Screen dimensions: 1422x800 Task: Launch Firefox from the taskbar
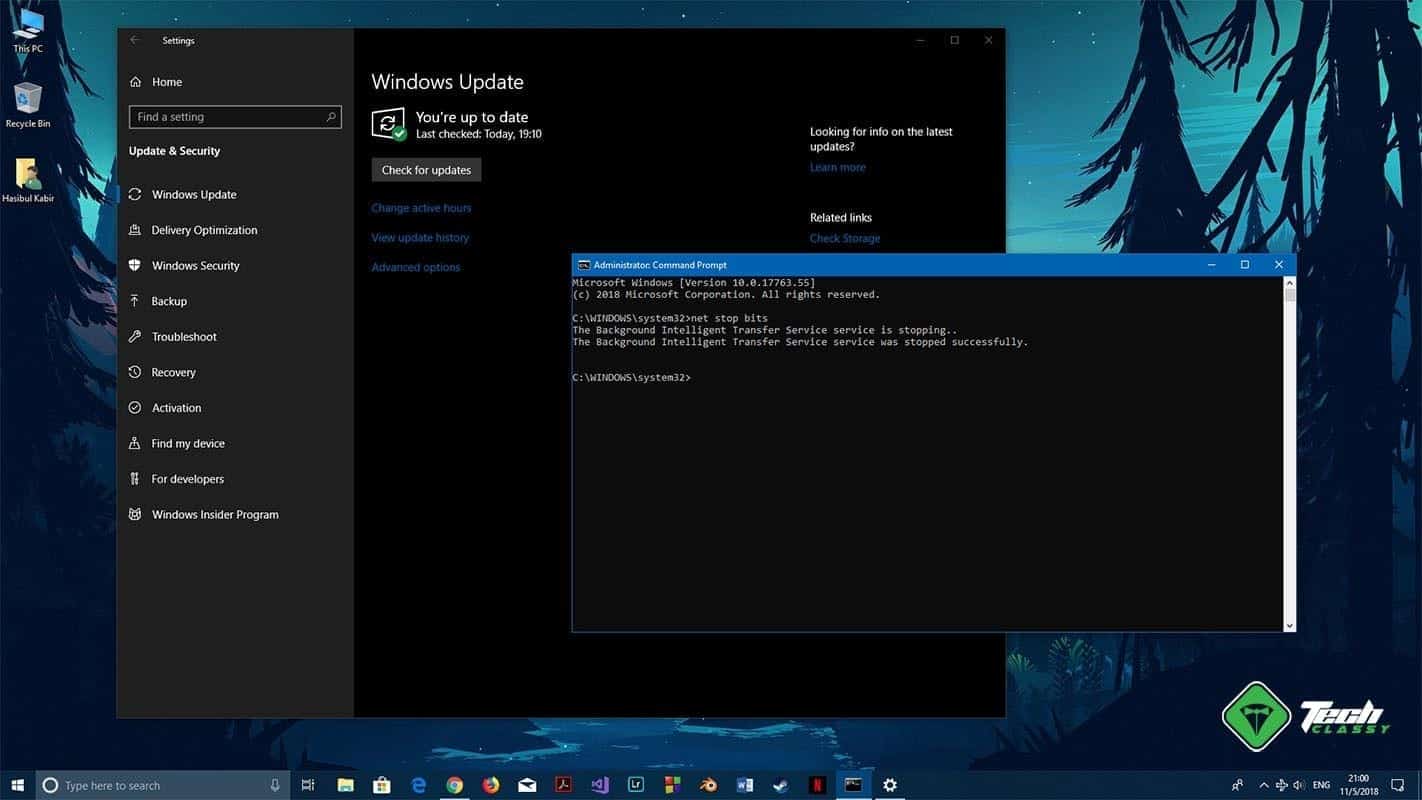pos(490,785)
